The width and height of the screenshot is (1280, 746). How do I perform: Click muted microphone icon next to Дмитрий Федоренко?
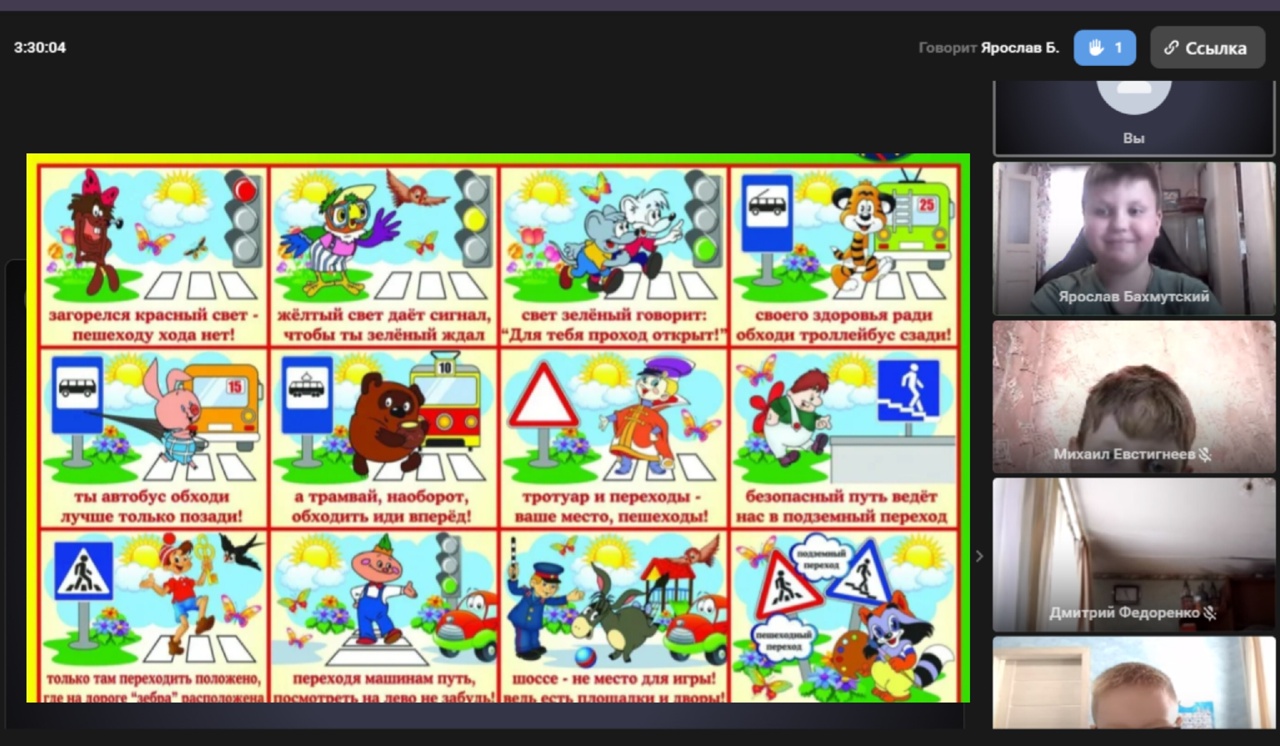(x=1209, y=613)
